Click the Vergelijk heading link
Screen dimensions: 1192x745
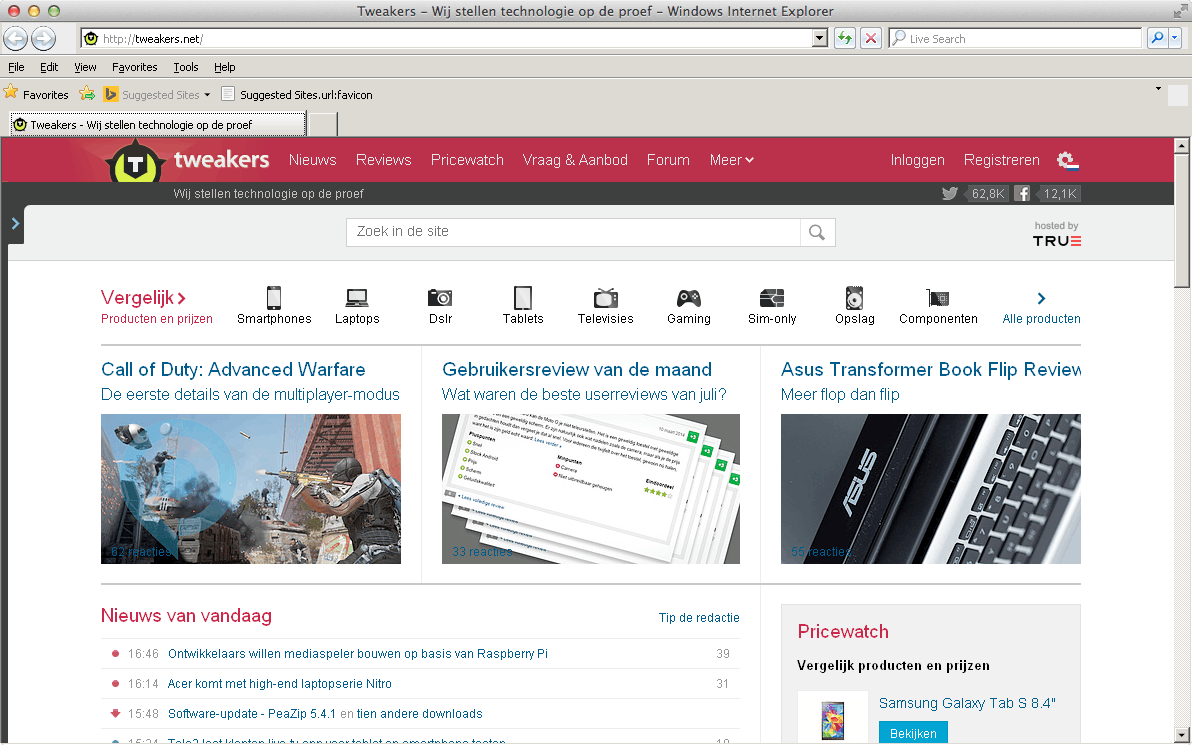click(x=143, y=297)
